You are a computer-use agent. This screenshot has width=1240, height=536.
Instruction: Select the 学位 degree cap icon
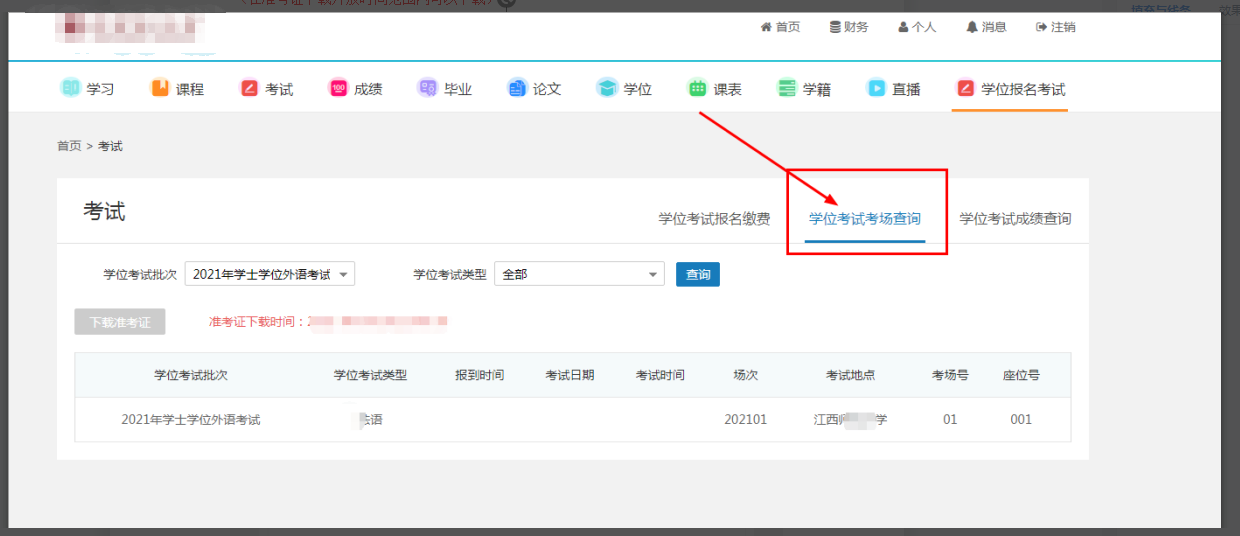pyautogui.click(x=607, y=88)
